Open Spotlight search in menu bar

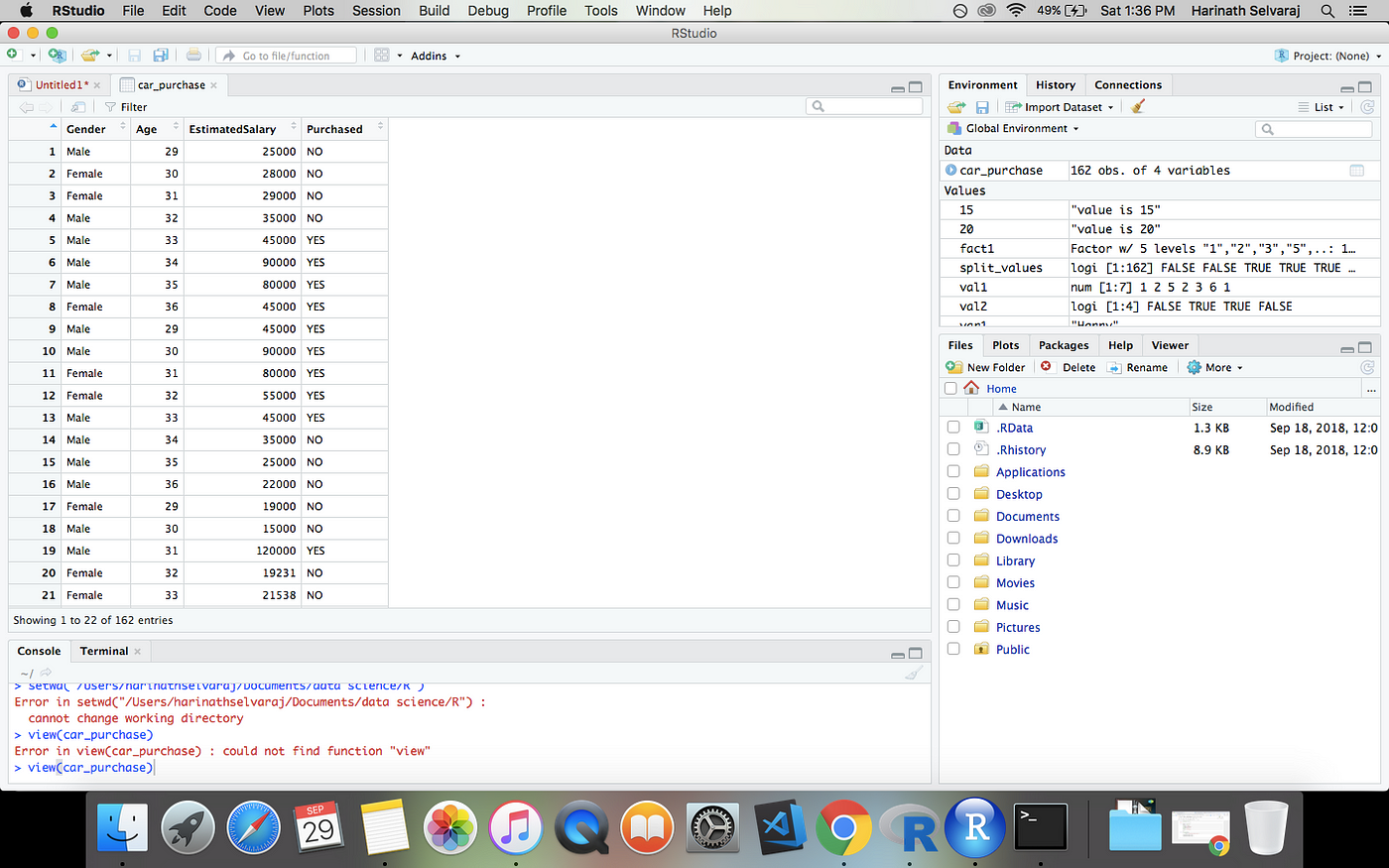pos(1327,11)
